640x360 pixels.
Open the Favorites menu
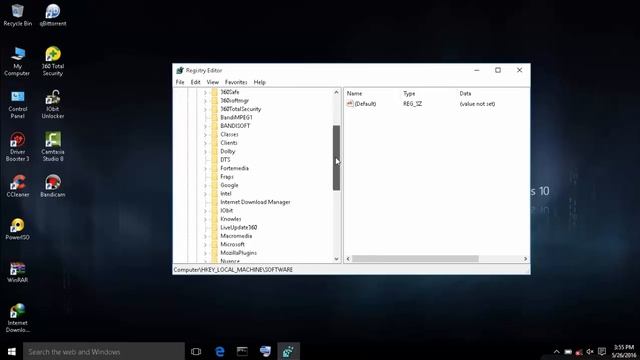click(236, 82)
